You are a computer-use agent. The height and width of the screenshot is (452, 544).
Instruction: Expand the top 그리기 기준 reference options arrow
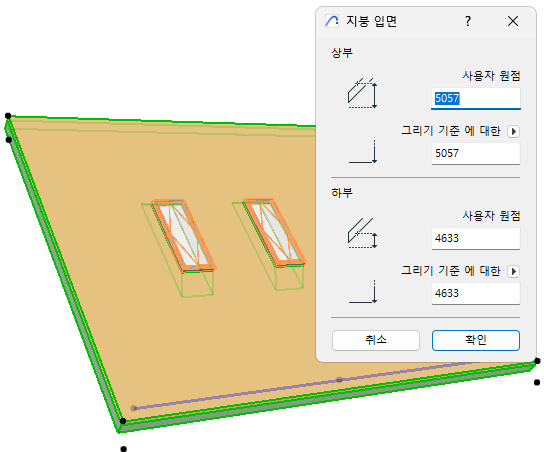click(x=513, y=131)
